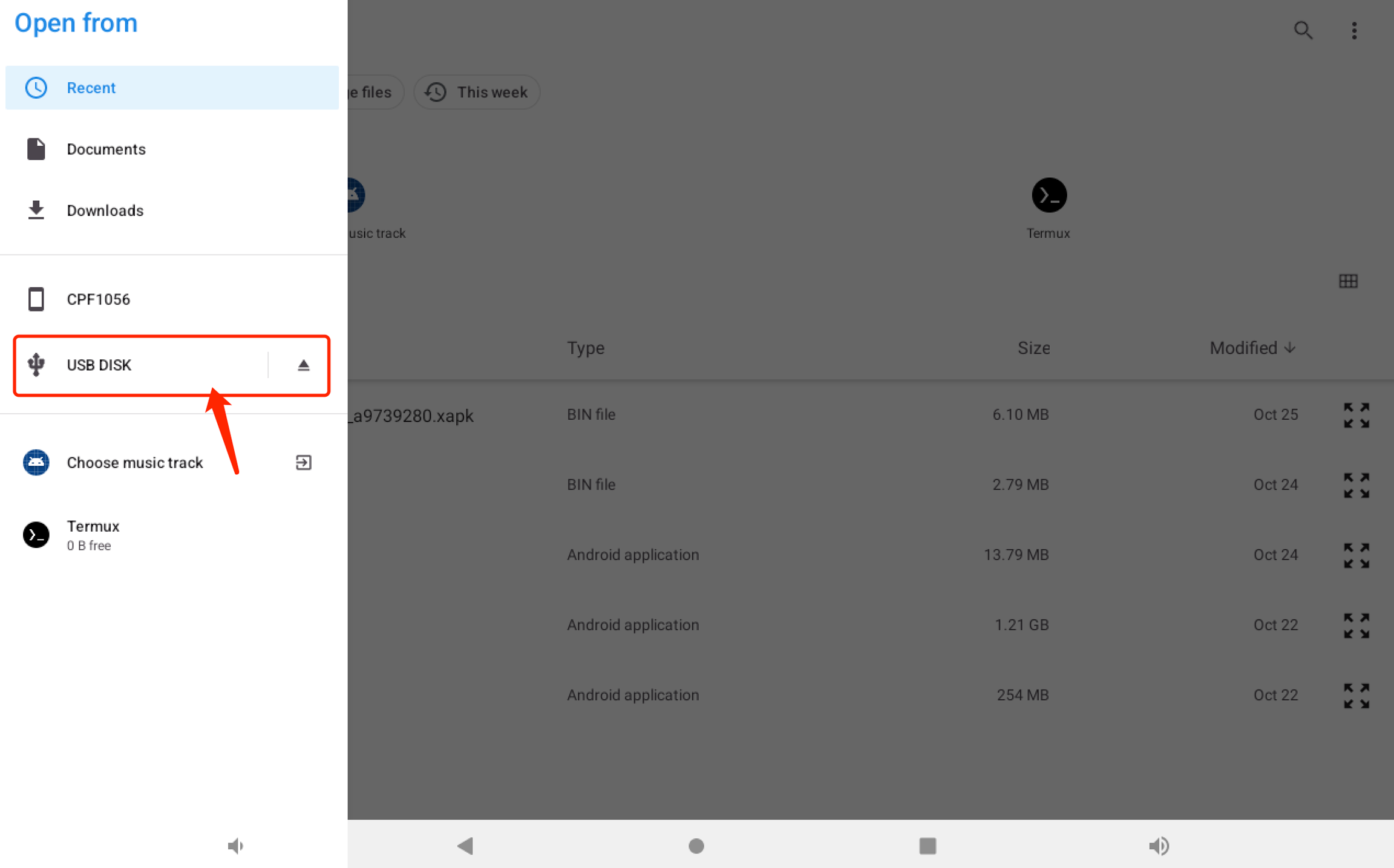Sort files by Type column

tap(585, 348)
